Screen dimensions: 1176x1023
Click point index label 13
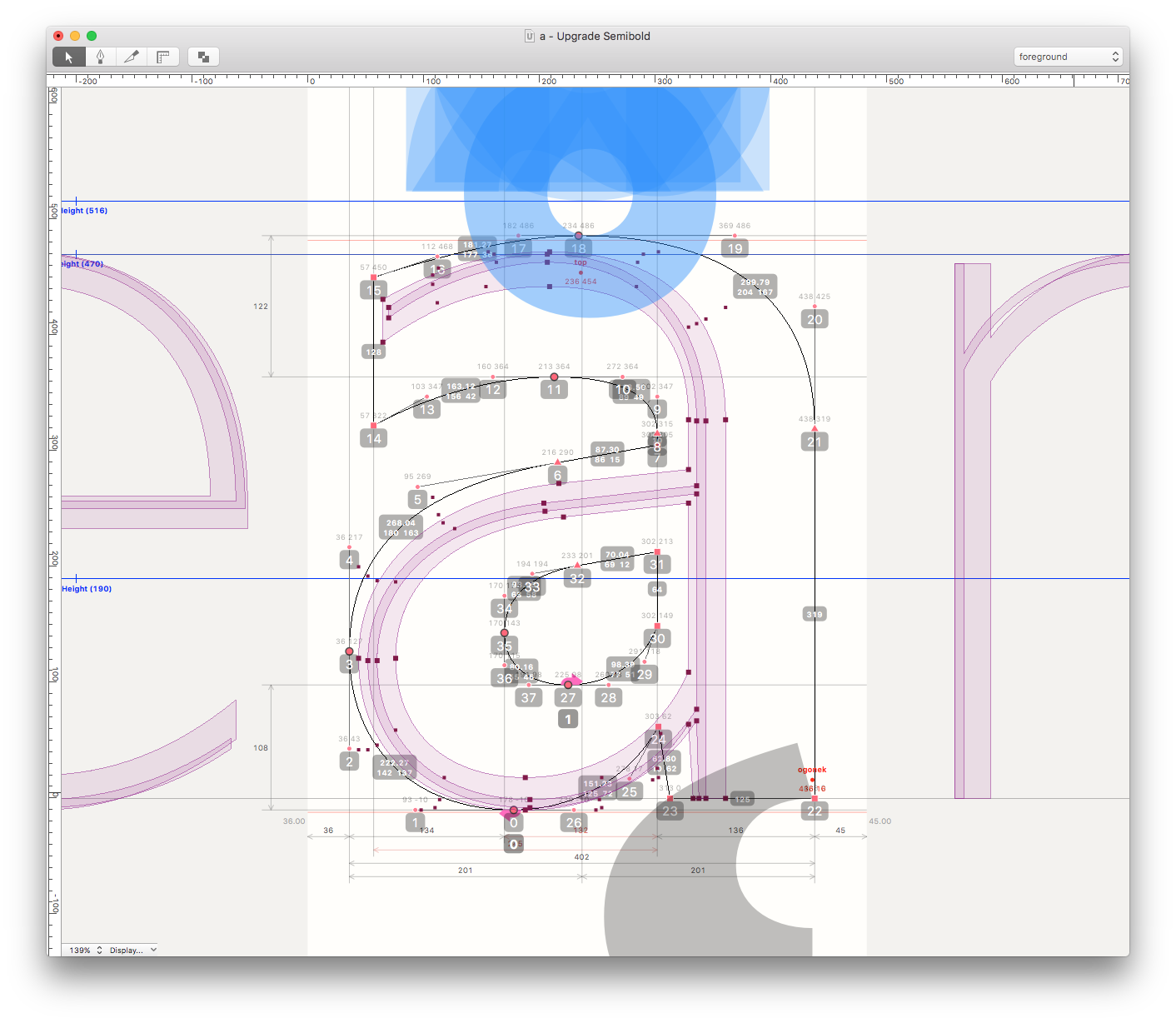(427, 409)
